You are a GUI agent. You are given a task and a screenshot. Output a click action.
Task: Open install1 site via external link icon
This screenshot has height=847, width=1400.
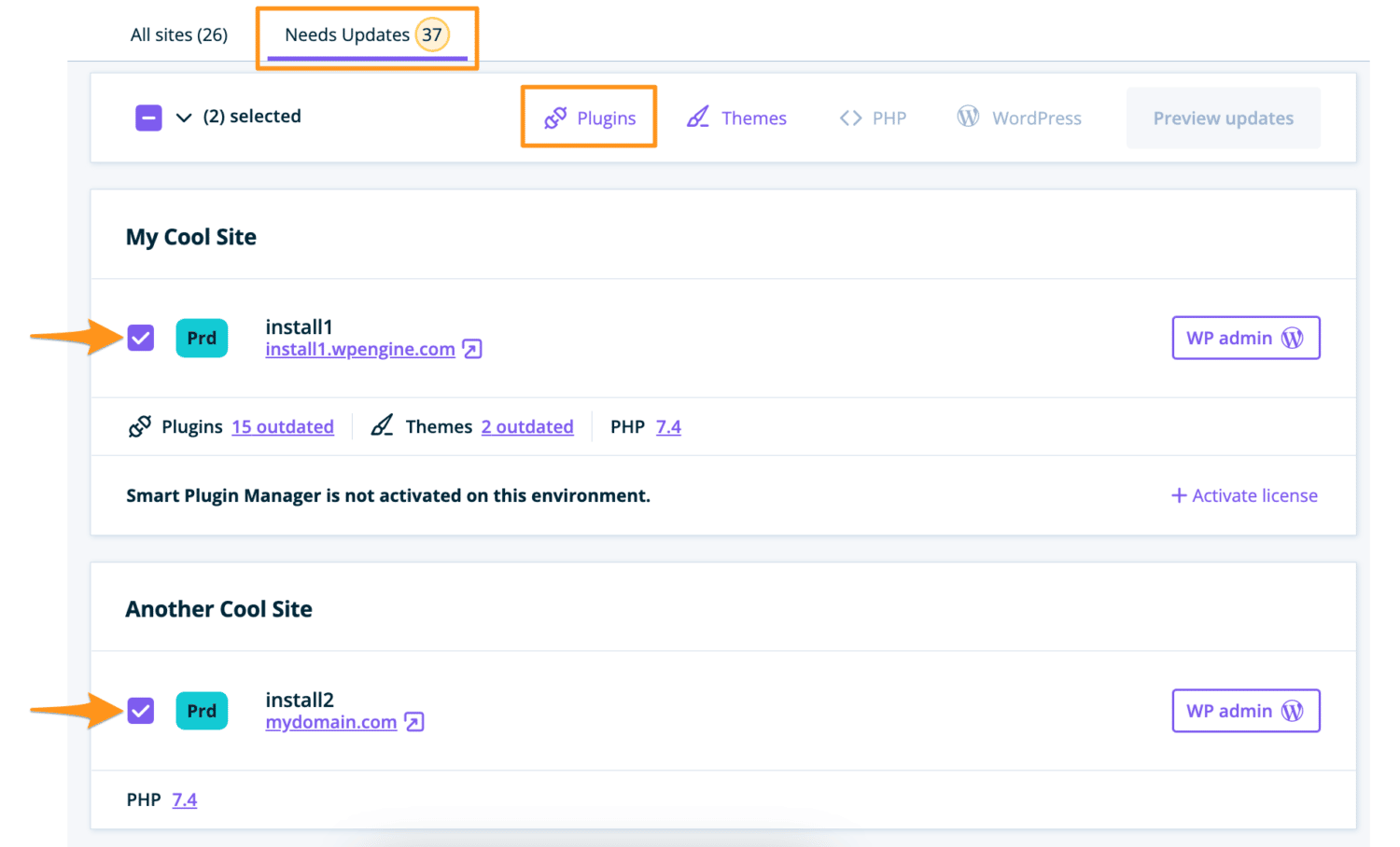click(472, 349)
